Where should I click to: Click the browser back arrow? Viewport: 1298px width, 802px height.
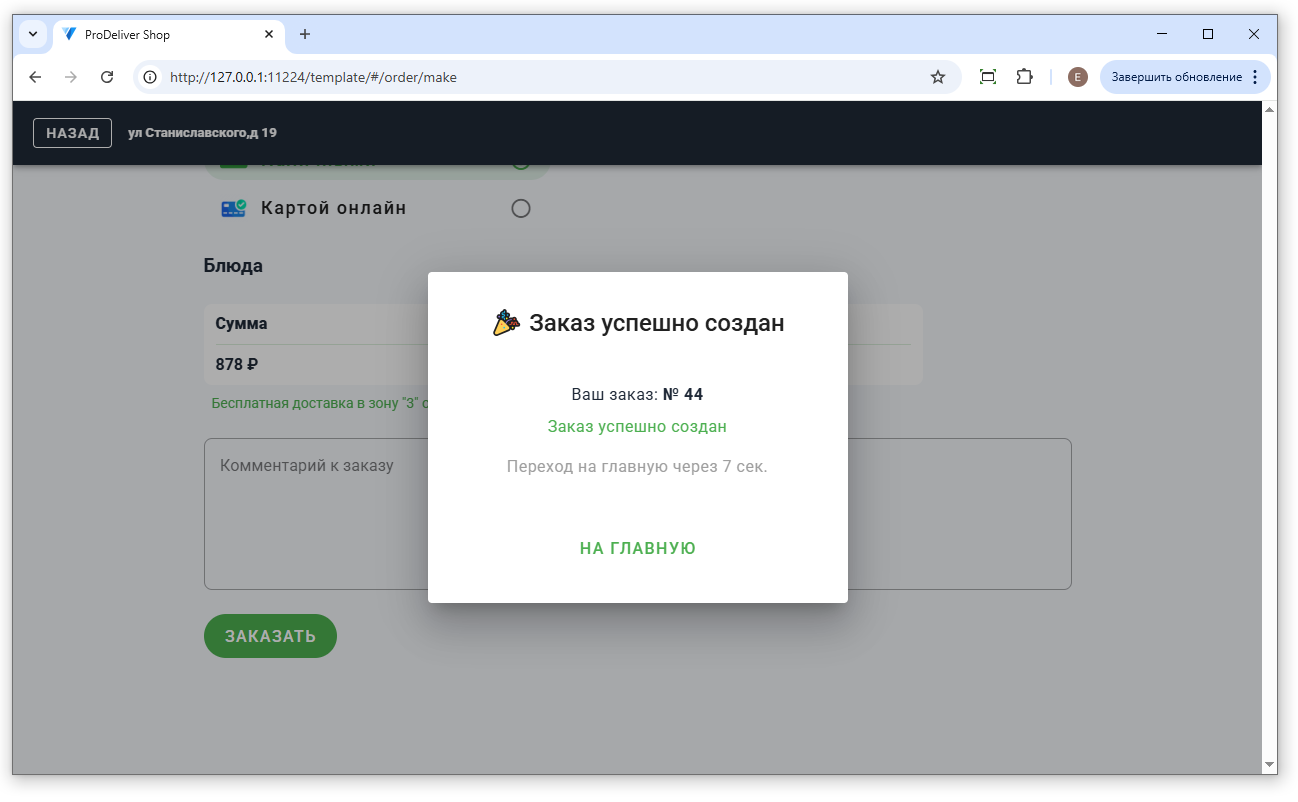tap(35, 77)
